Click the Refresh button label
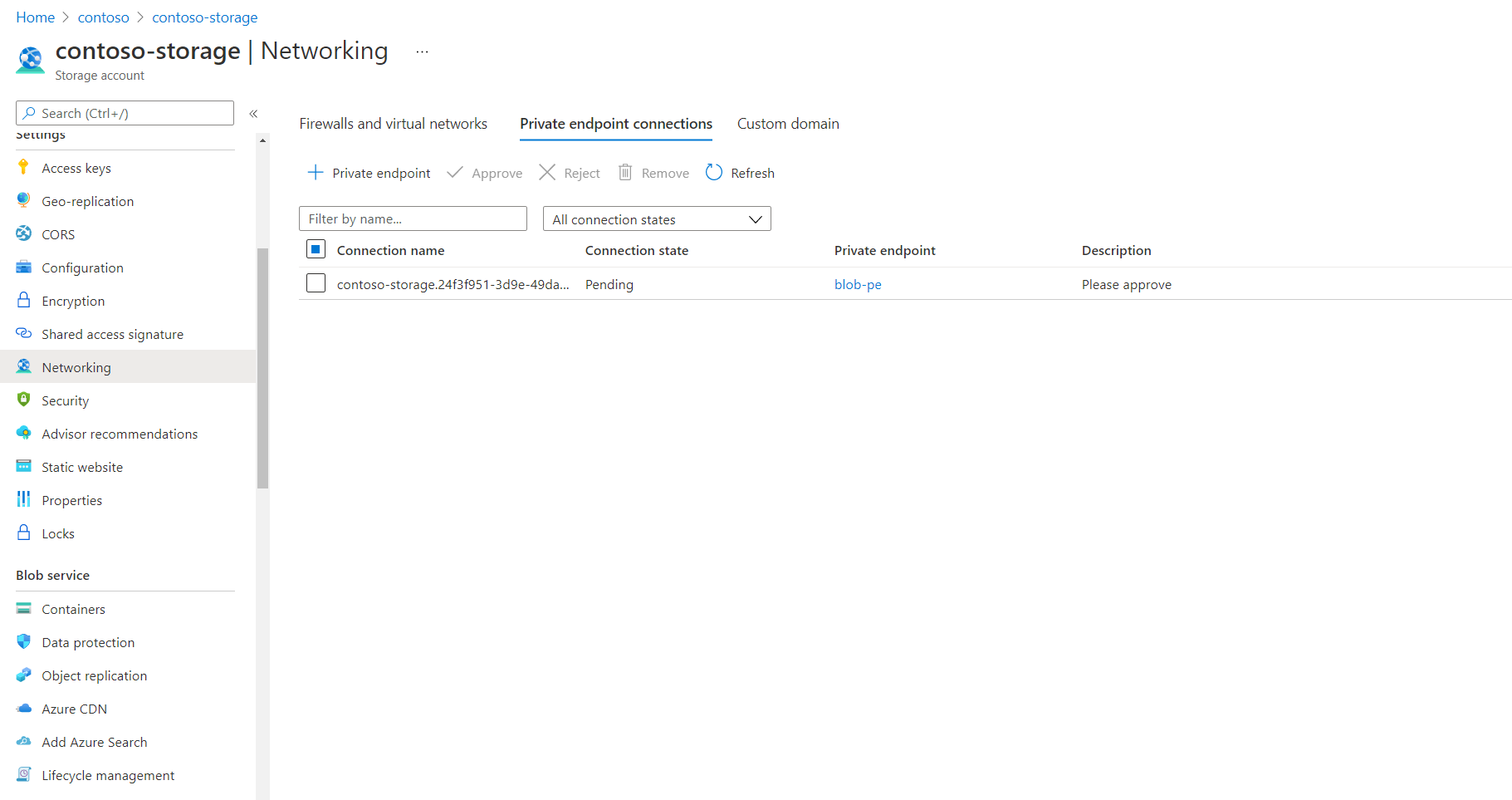1512x800 pixels. pyautogui.click(x=752, y=173)
